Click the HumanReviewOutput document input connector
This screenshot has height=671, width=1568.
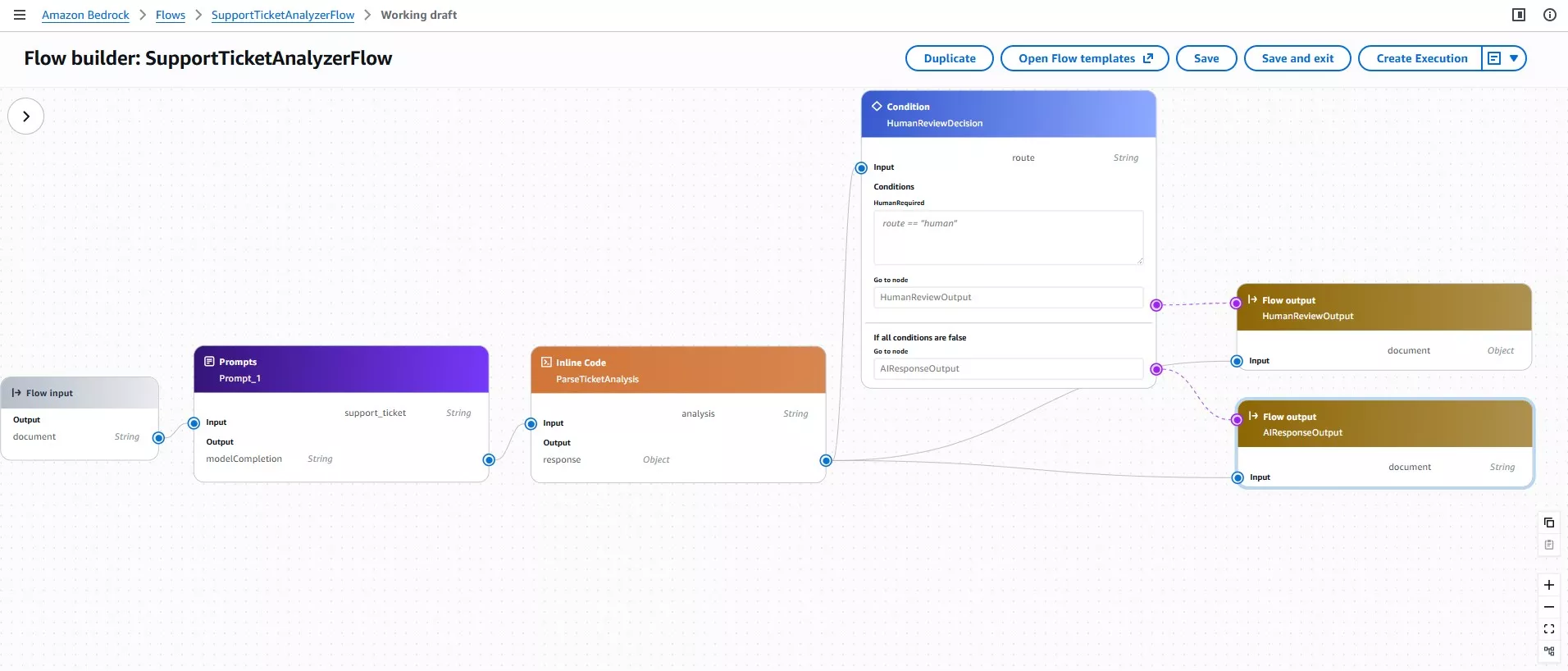coord(1237,362)
